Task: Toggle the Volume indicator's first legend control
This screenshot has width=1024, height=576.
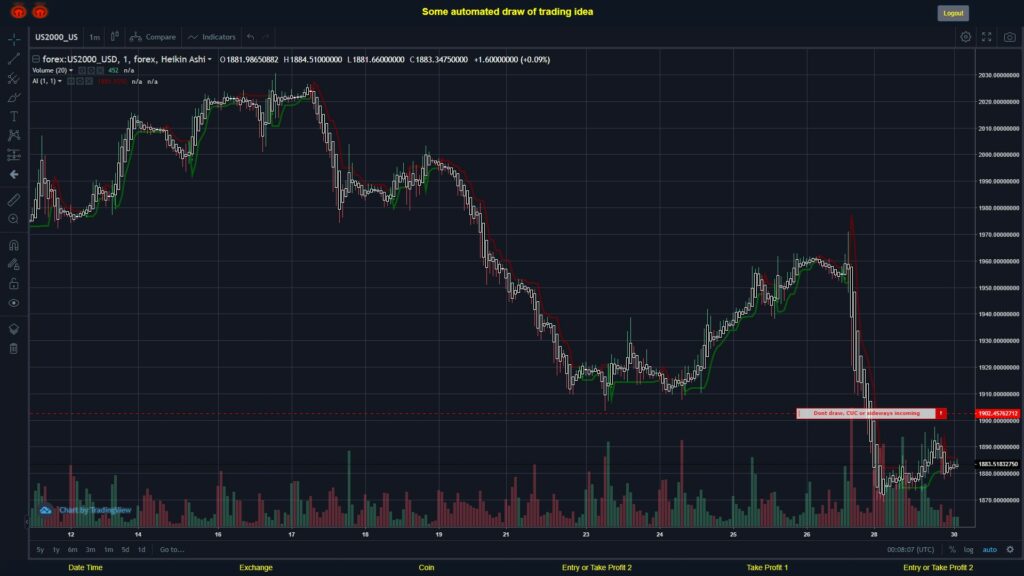Action: (82, 71)
